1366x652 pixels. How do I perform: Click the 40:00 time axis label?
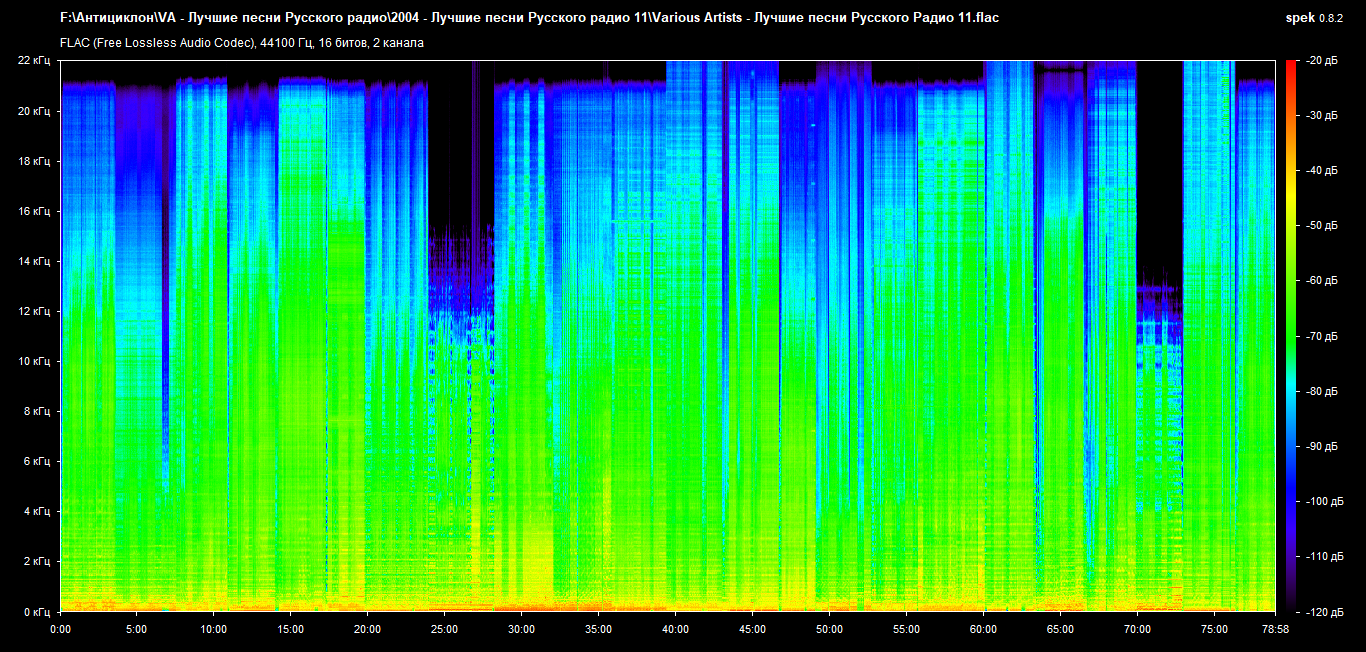pos(675,630)
